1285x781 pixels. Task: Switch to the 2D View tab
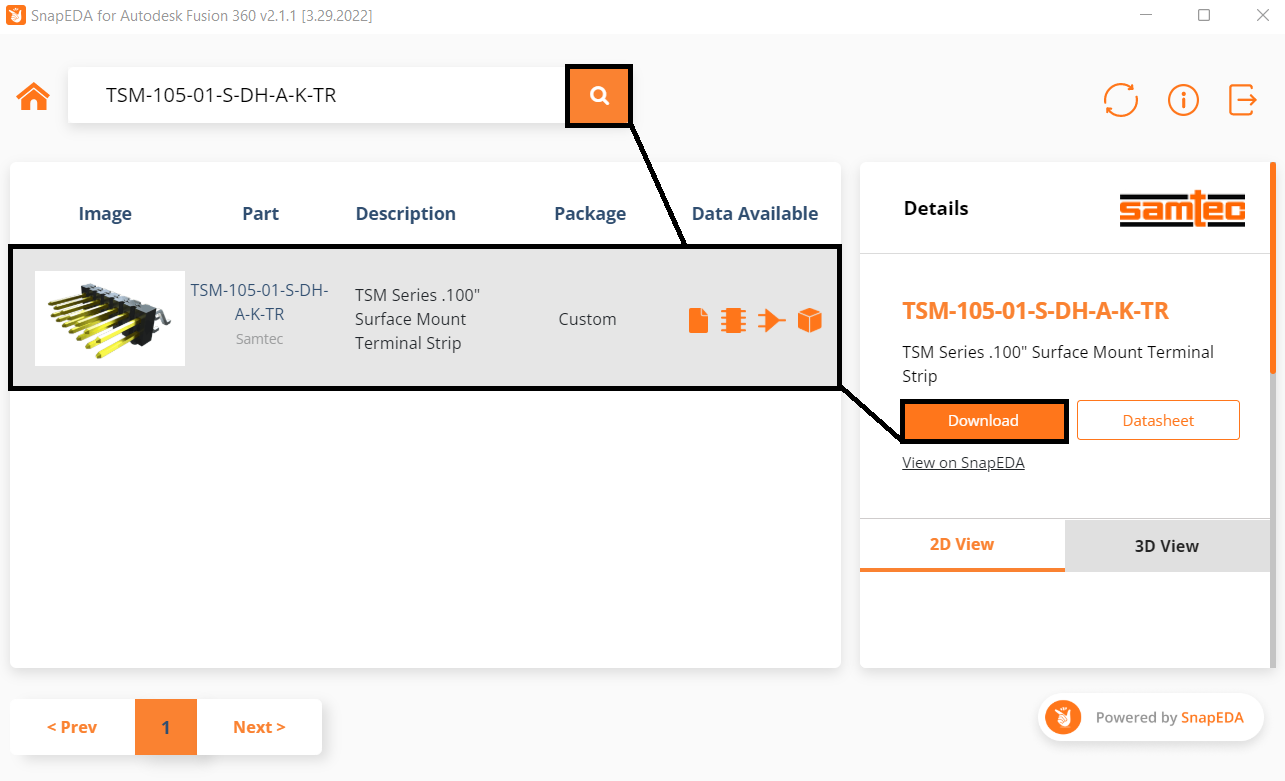(x=962, y=545)
